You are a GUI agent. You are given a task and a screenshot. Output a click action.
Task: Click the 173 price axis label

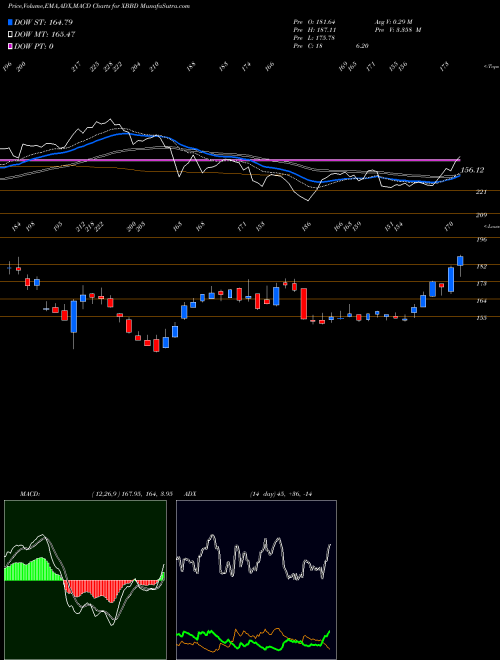tap(481, 284)
